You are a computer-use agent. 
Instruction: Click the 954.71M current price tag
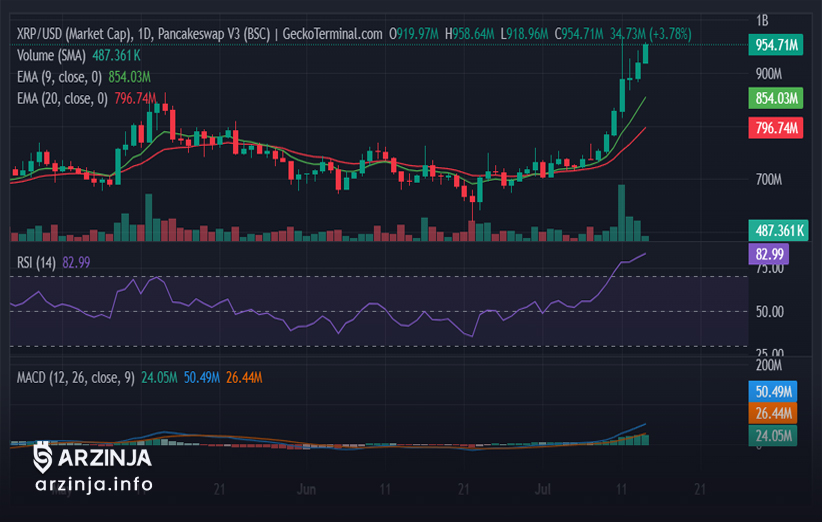[x=776, y=45]
